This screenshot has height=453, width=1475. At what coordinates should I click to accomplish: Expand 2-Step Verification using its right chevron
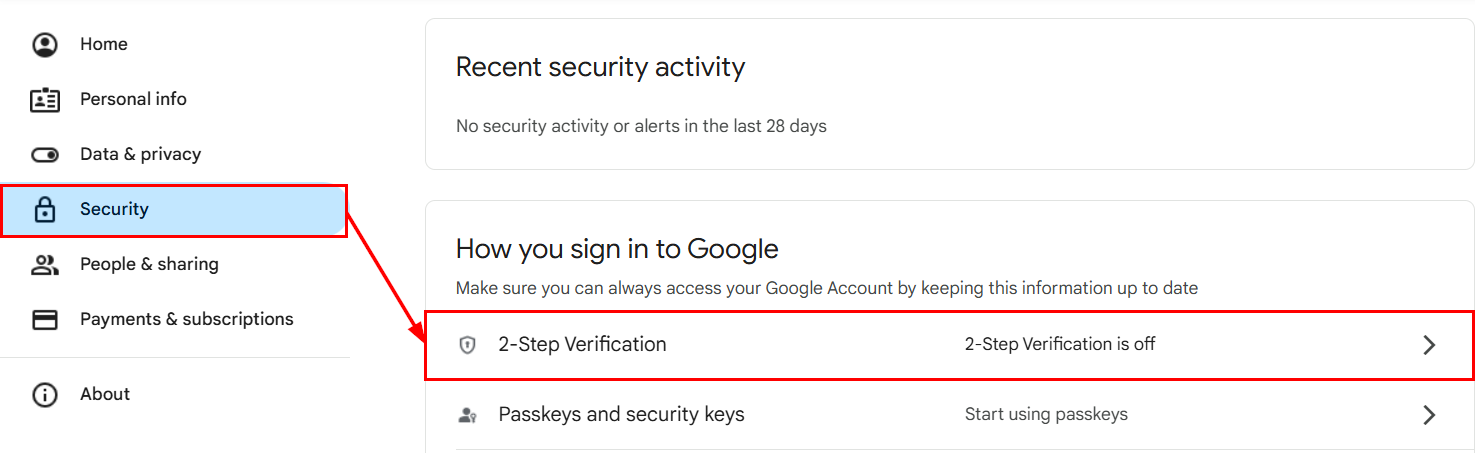[1429, 345]
